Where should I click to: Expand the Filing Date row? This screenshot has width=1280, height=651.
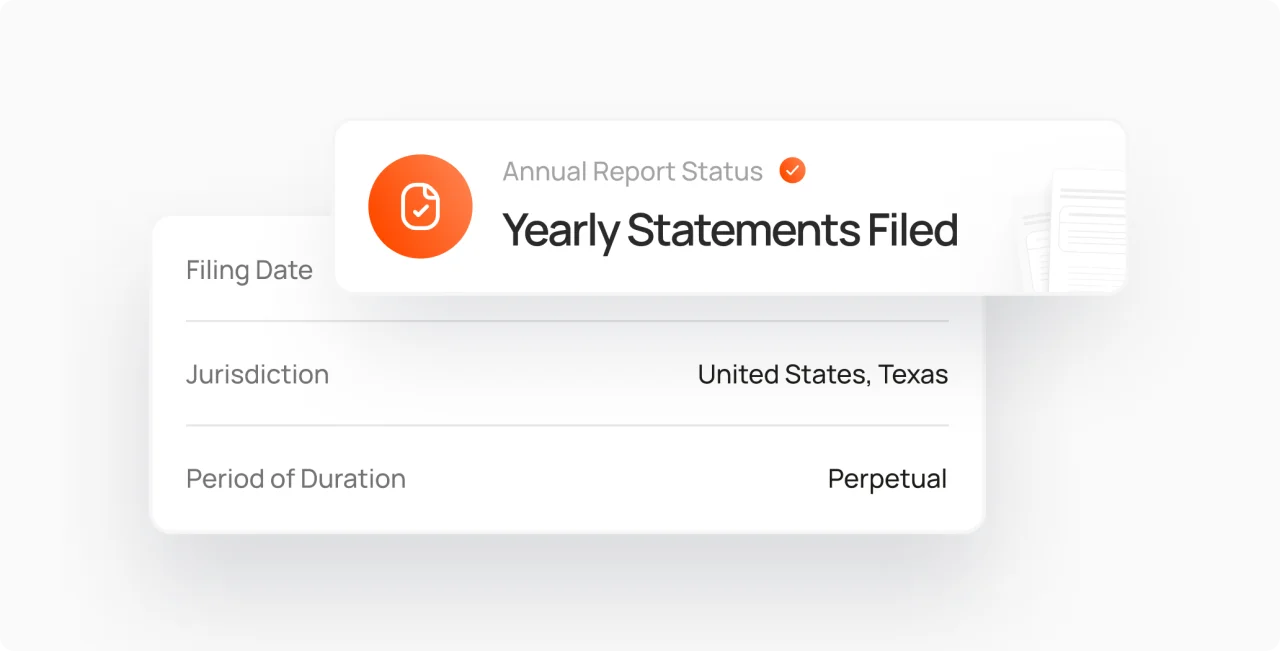point(249,270)
